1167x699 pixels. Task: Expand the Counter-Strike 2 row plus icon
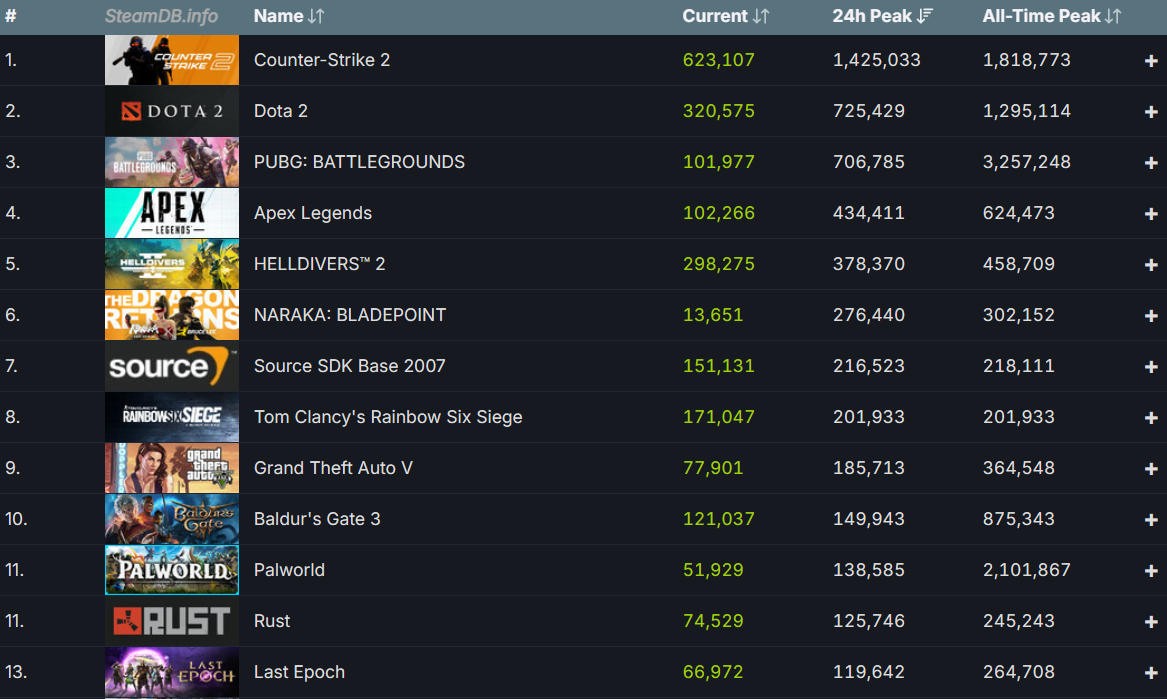click(1151, 61)
